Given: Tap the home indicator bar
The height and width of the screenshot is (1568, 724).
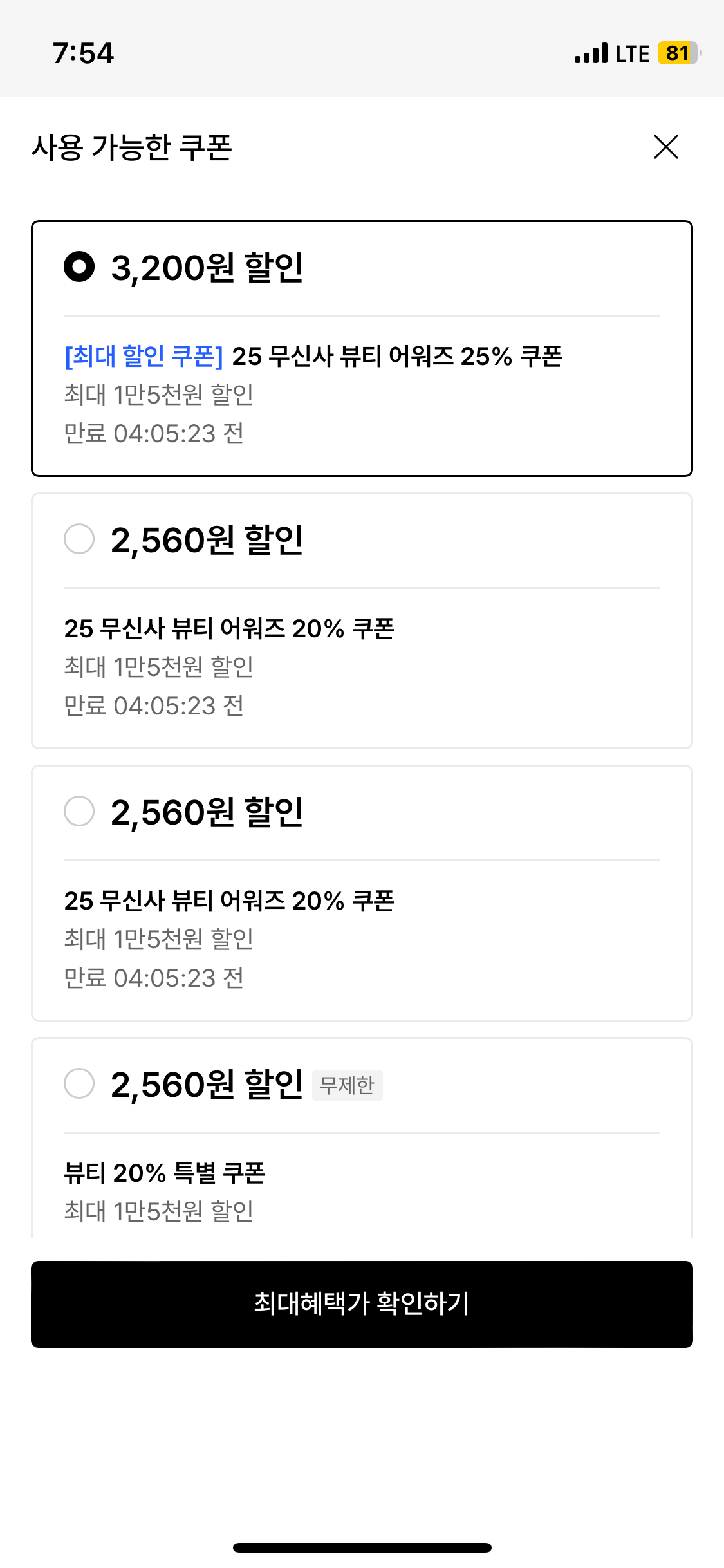Looking at the screenshot, I should [362, 1547].
